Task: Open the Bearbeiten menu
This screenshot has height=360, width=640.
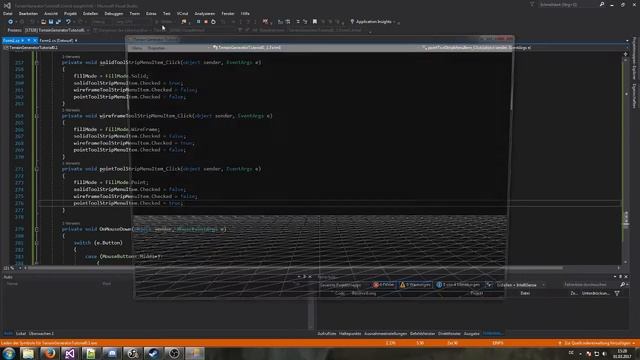Action: 28,13
